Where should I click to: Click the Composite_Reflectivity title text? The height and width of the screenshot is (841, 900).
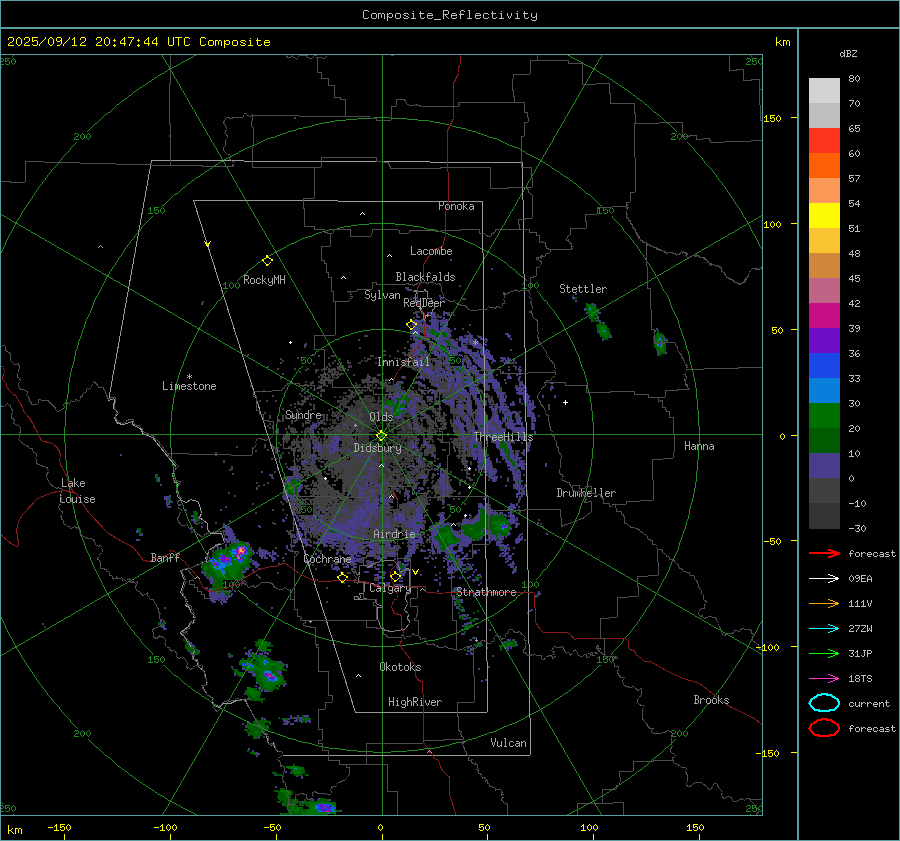click(x=450, y=15)
